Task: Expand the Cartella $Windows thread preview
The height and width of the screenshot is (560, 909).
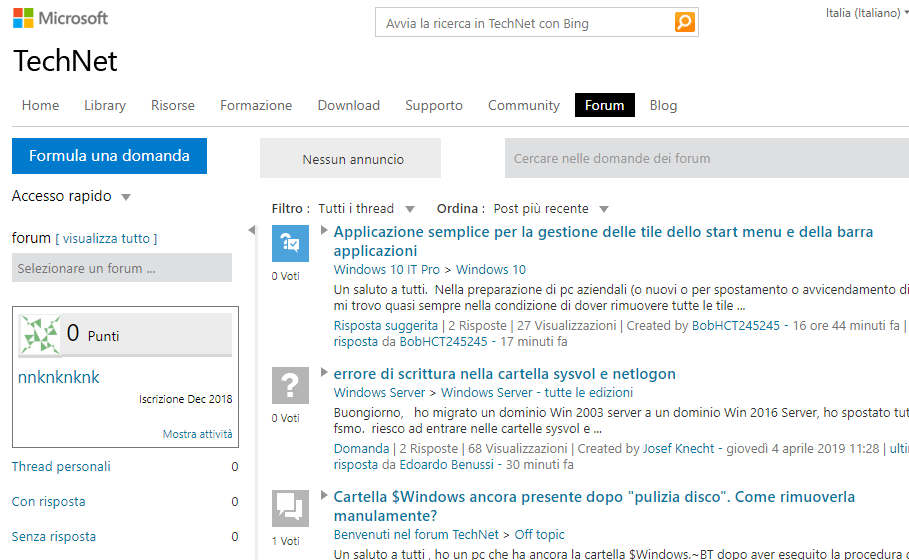Action: [324, 495]
